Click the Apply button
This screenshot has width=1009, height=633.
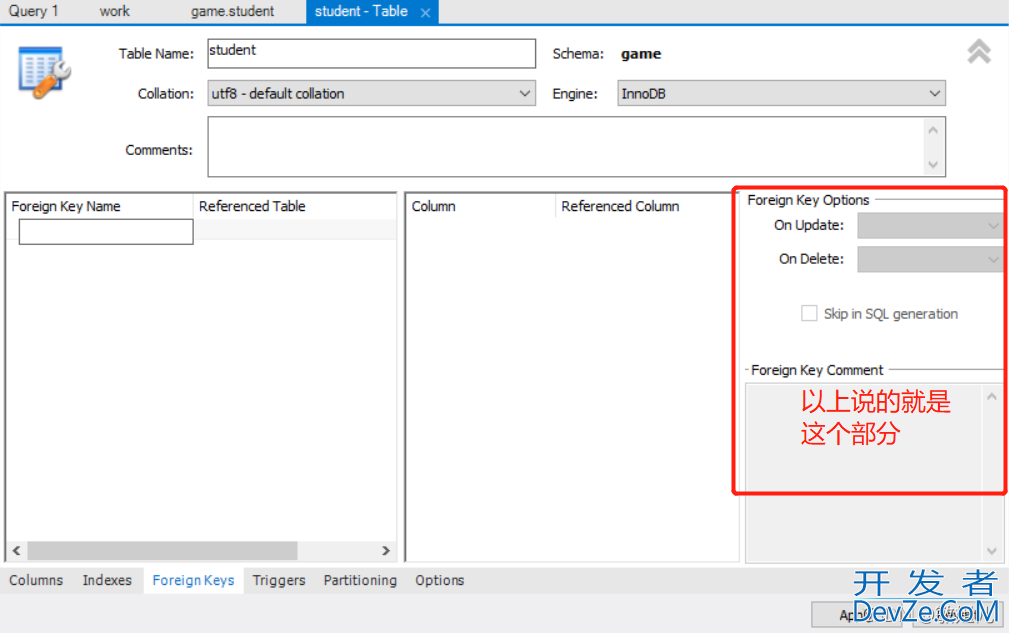pyautogui.click(x=856, y=614)
